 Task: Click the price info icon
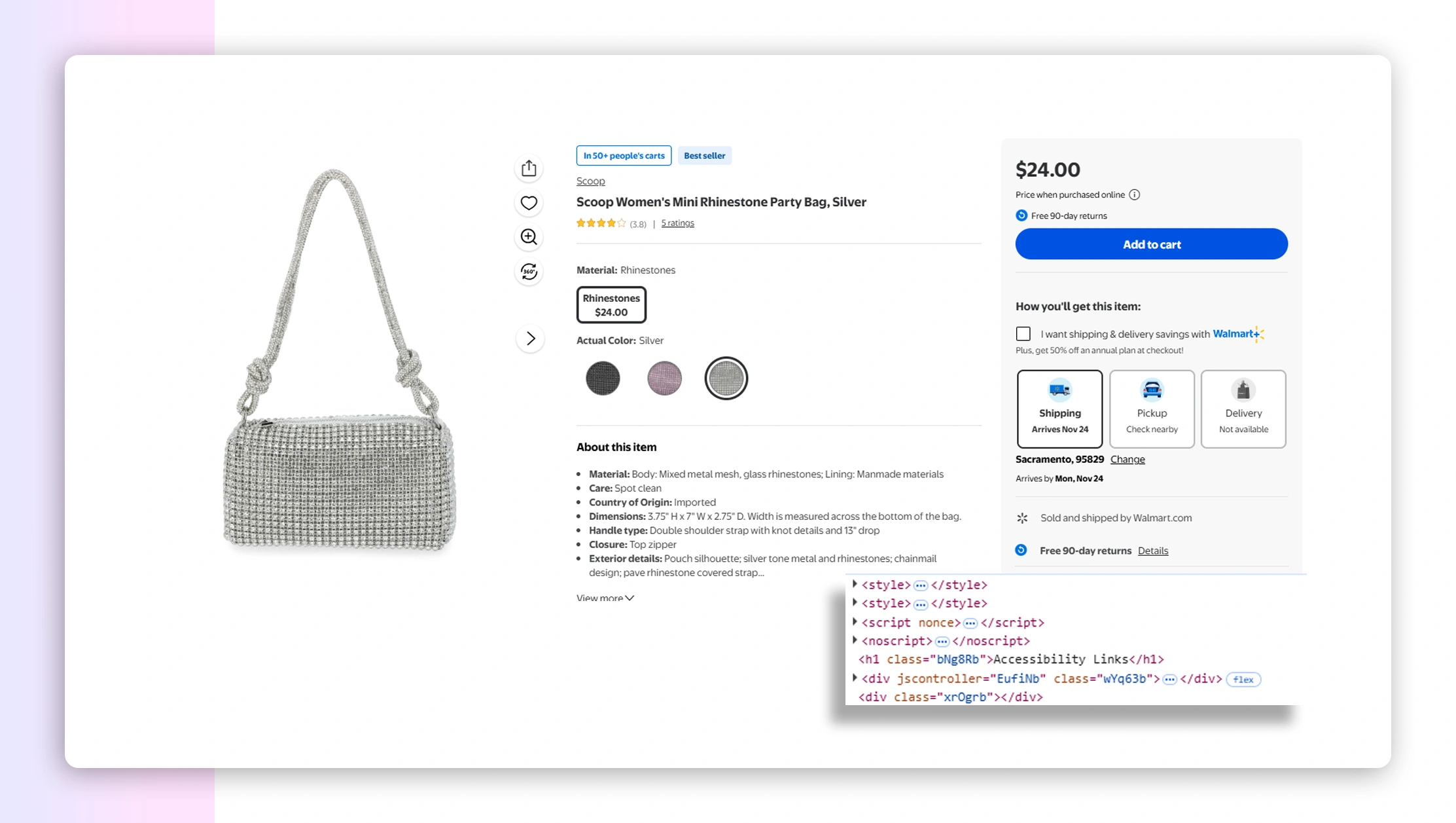[x=1135, y=194]
